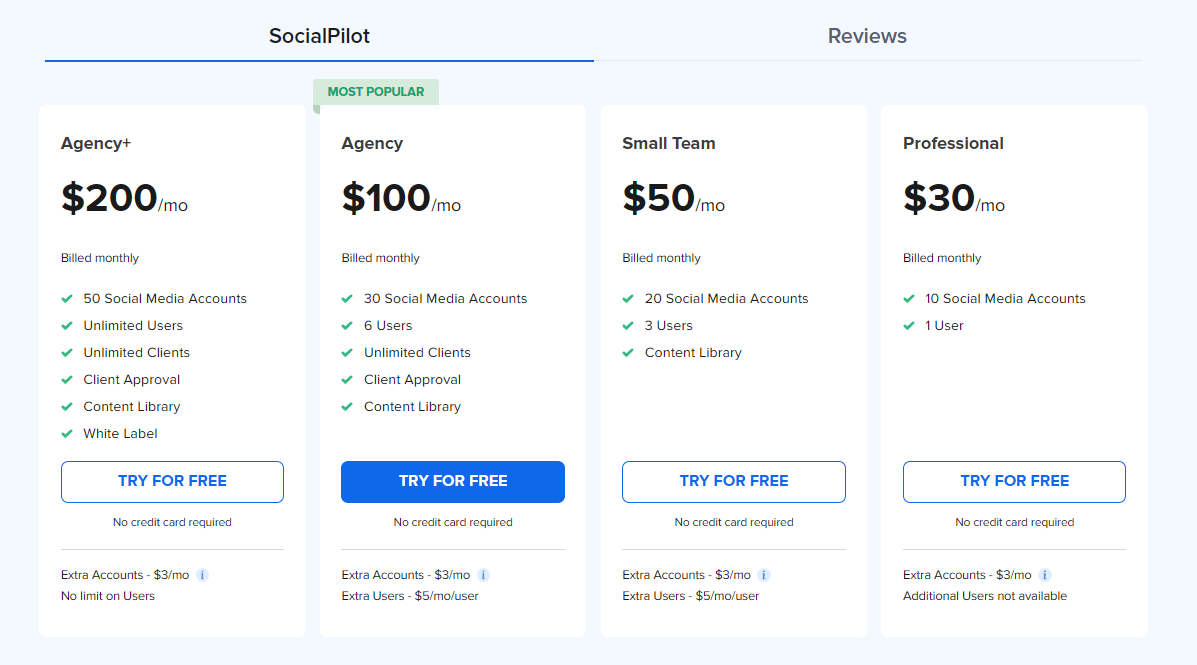Image resolution: width=1197 pixels, height=665 pixels.
Task: Click checkmark next to 6 Users
Action: pyautogui.click(x=347, y=326)
